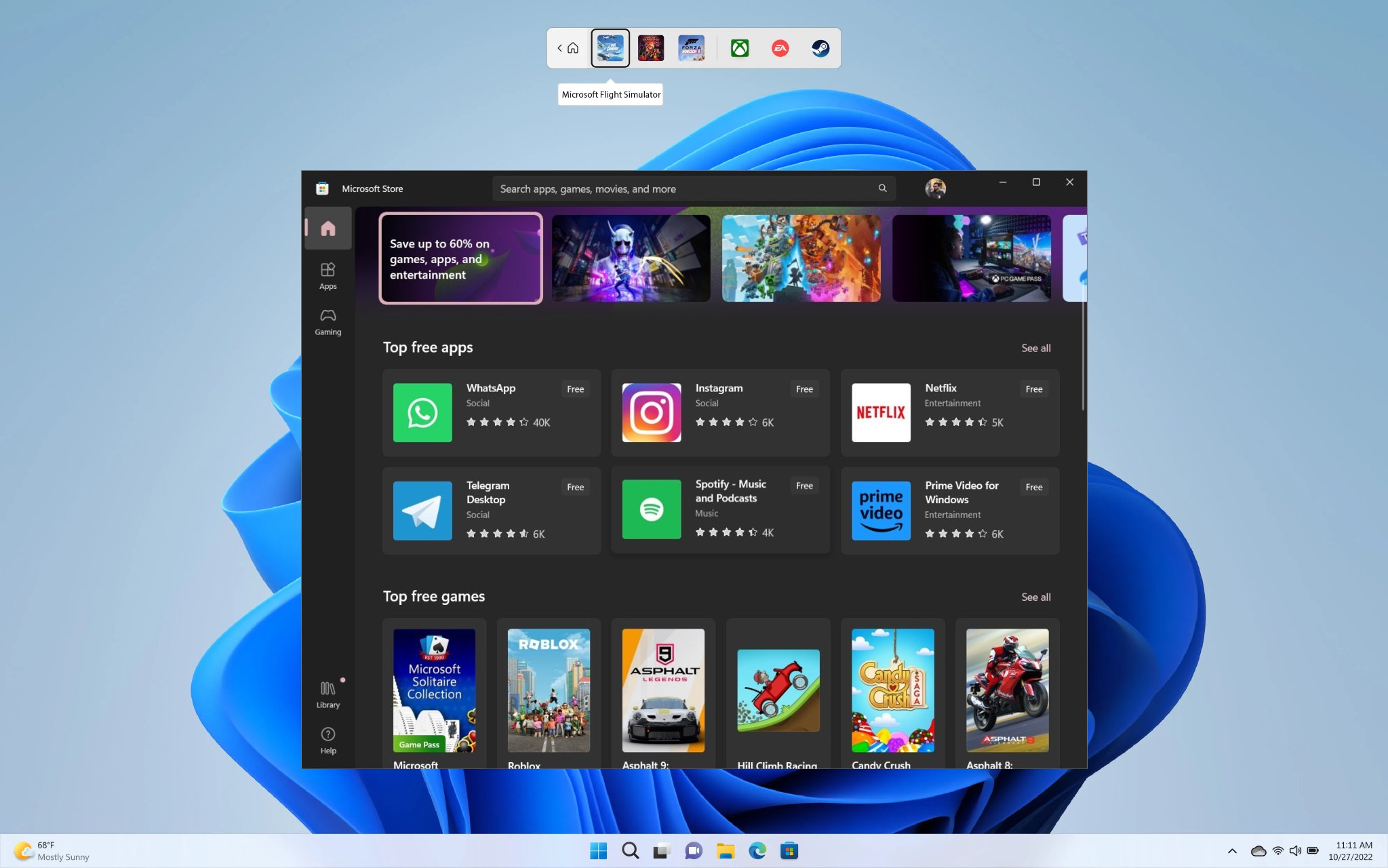This screenshot has height=868, width=1388.
Task: Click the Free button for WhatsApp
Action: point(575,389)
